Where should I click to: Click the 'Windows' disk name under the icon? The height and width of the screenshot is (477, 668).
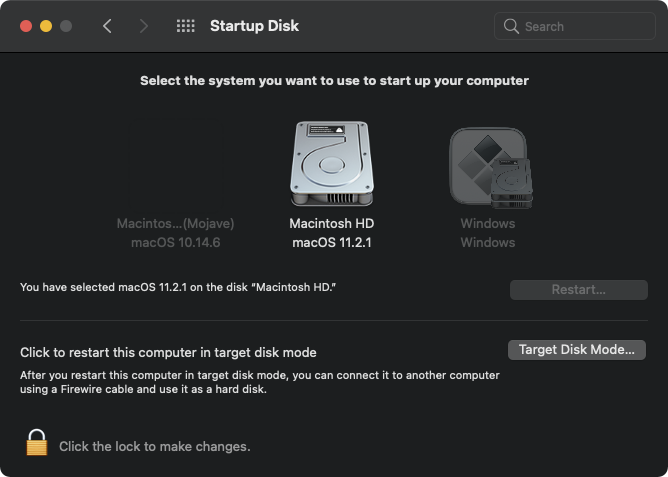(488, 223)
